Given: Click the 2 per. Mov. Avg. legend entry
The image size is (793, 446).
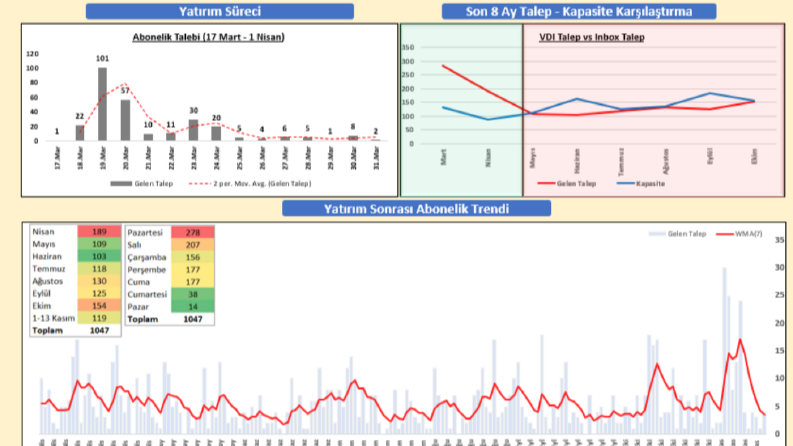Looking at the screenshot, I should click(x=250, y=184).
